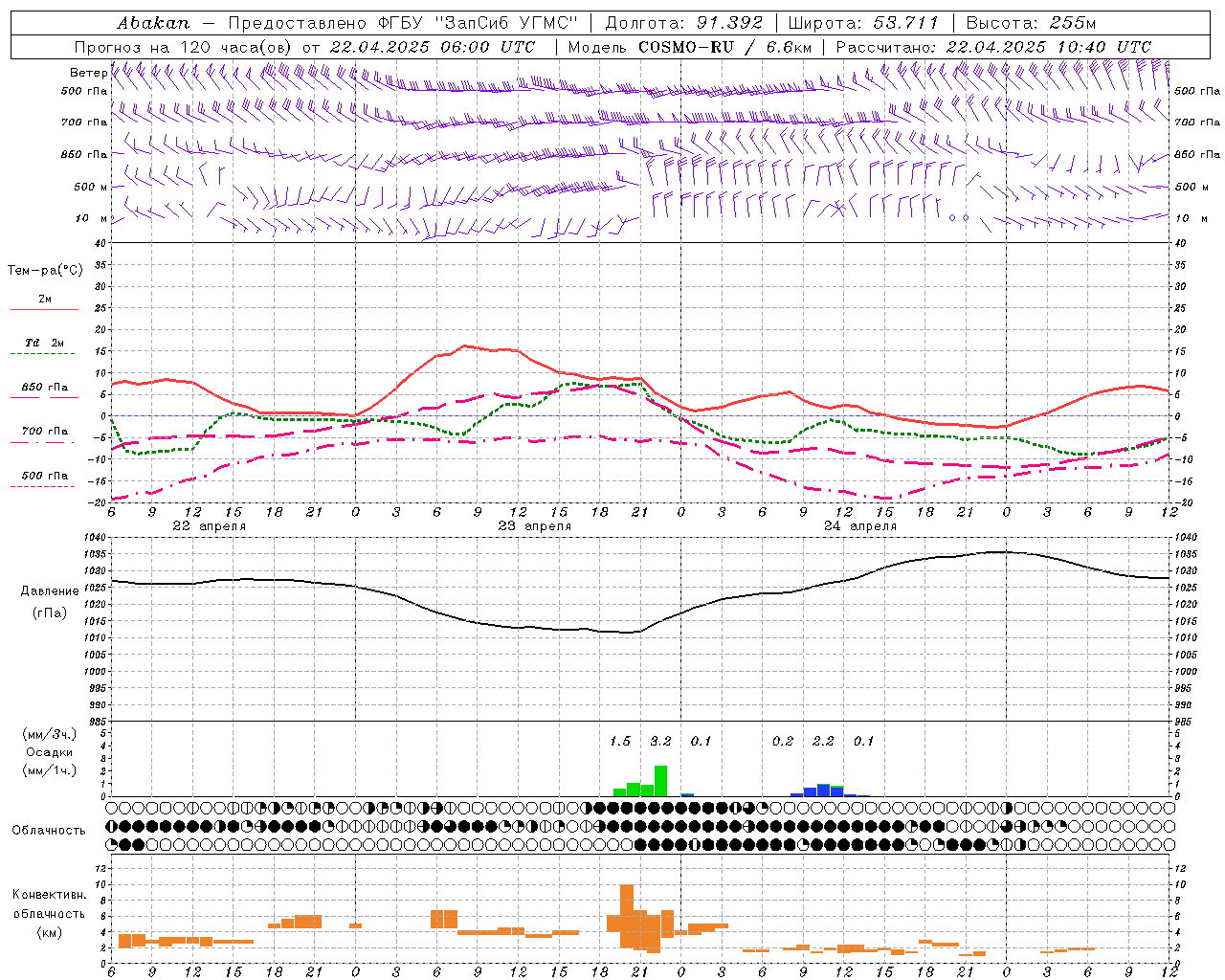Click the magenta dashed line sample under 500 гПа legend
The height and width of the screenshot is (980, 1225).
coord(43,486)
